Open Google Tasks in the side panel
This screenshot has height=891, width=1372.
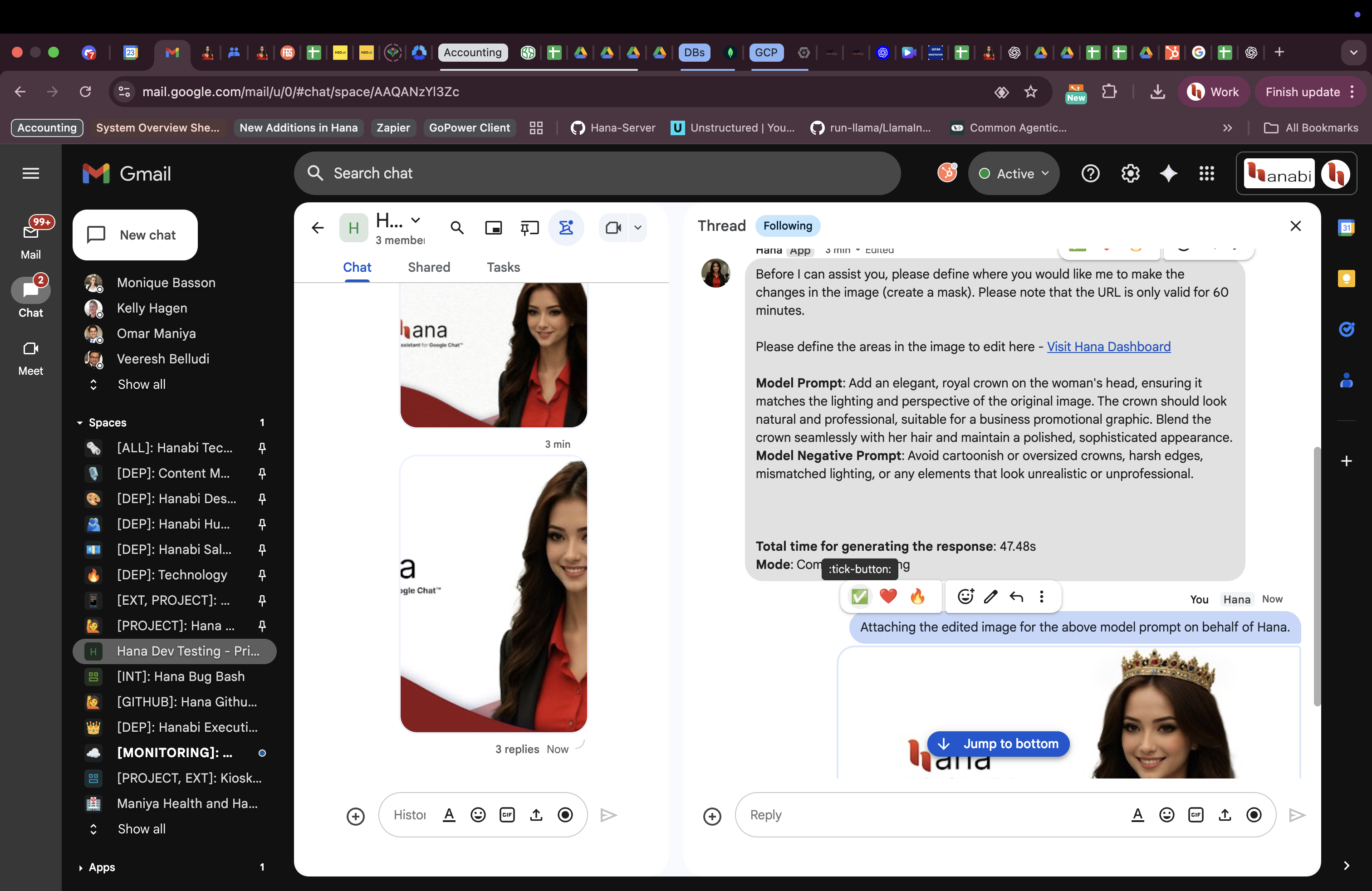pos(1347,329)
